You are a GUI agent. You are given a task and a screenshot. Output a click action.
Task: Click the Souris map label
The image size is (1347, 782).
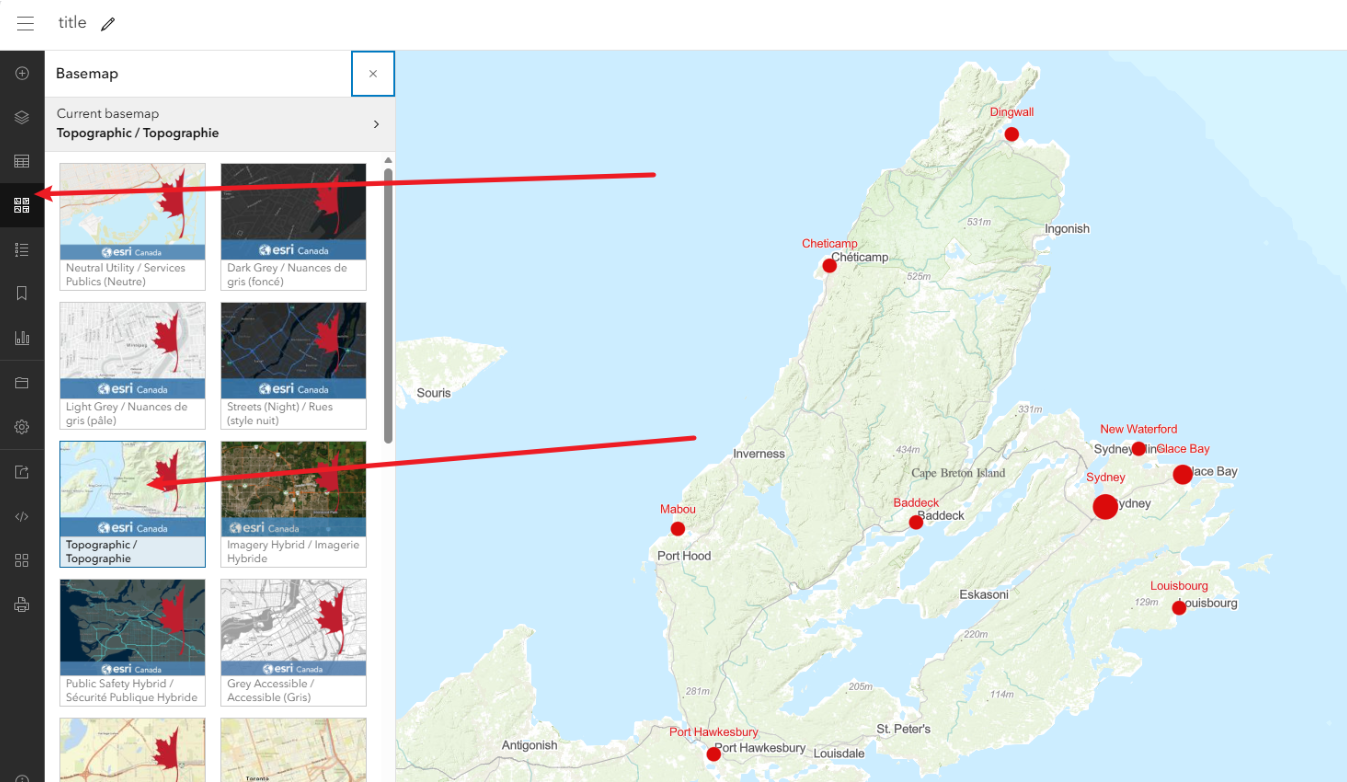coord(434,393)
